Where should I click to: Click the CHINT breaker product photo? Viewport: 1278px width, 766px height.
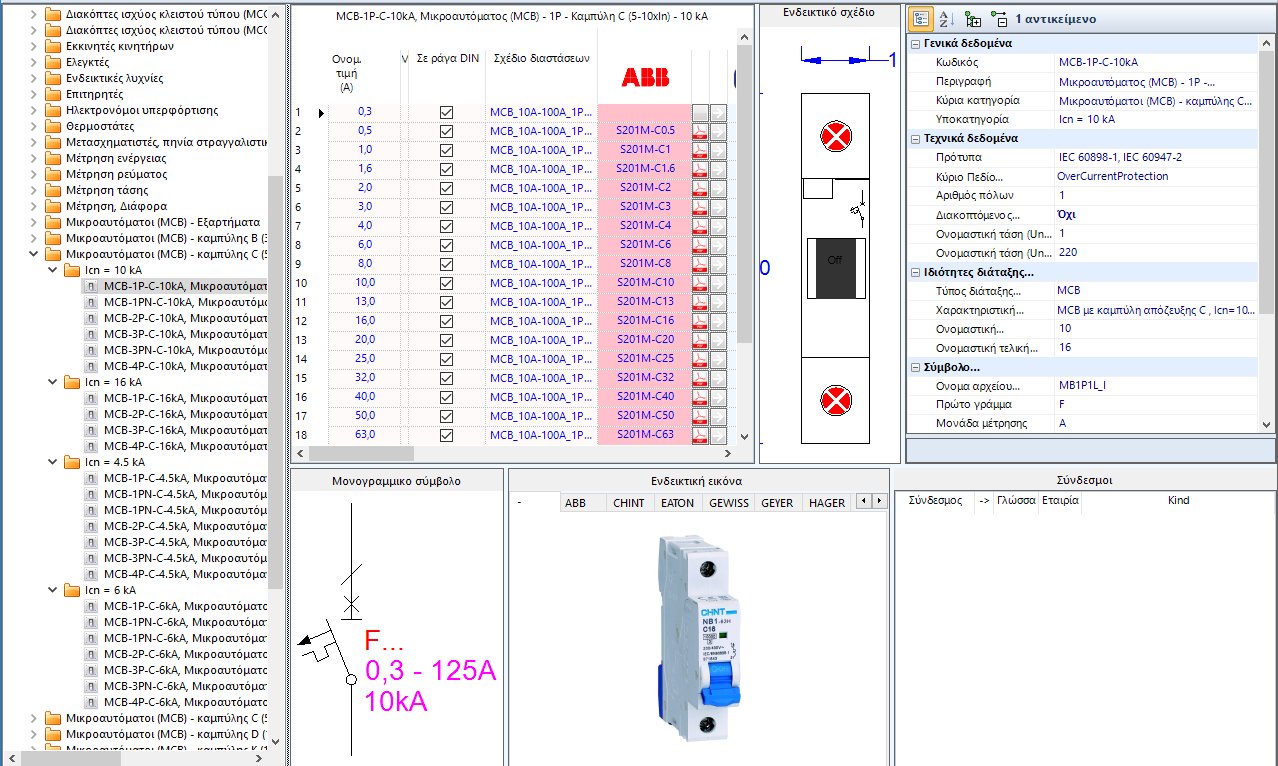tap(700, 640)
